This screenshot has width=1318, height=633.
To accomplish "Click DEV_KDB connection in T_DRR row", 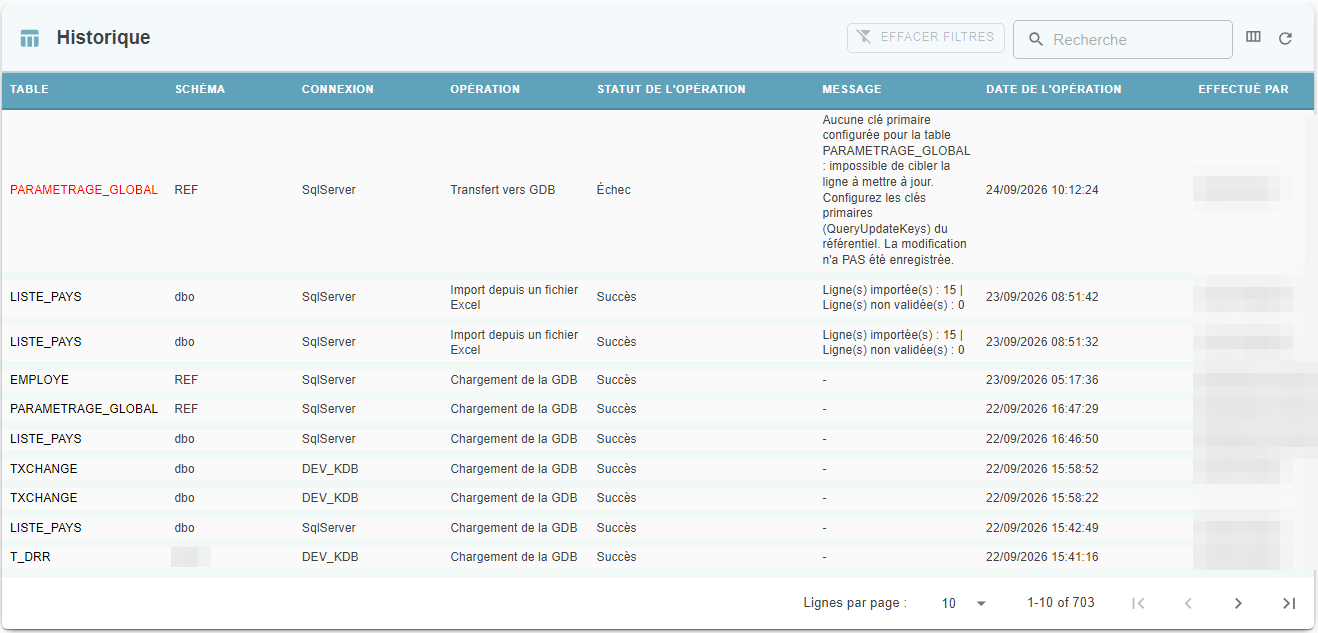I will (330, 557).
